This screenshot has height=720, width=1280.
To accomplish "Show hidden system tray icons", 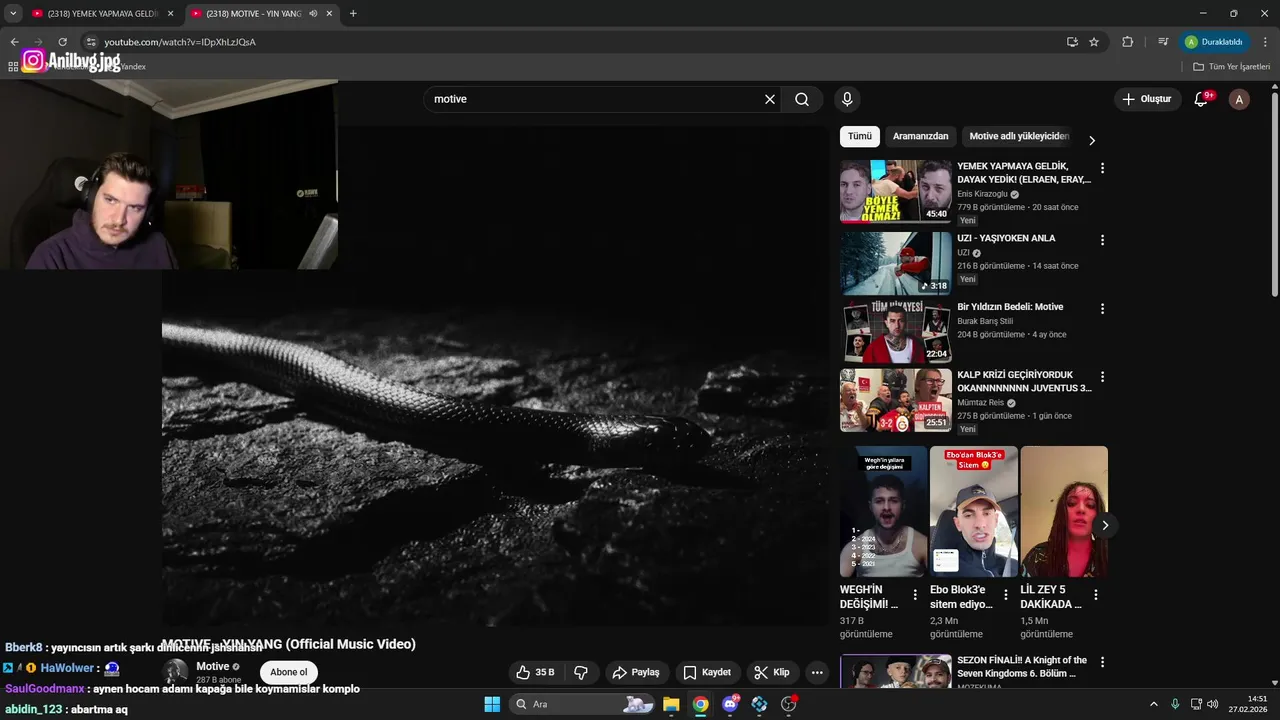I will tap(1153, 704).
